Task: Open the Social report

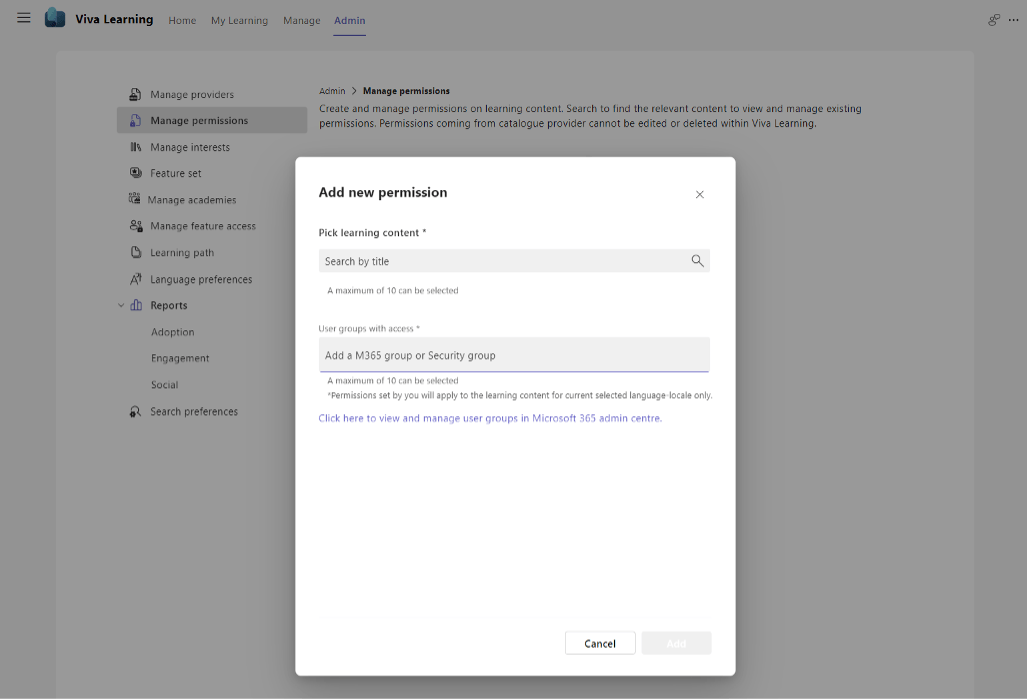Action: click(165, 385)
